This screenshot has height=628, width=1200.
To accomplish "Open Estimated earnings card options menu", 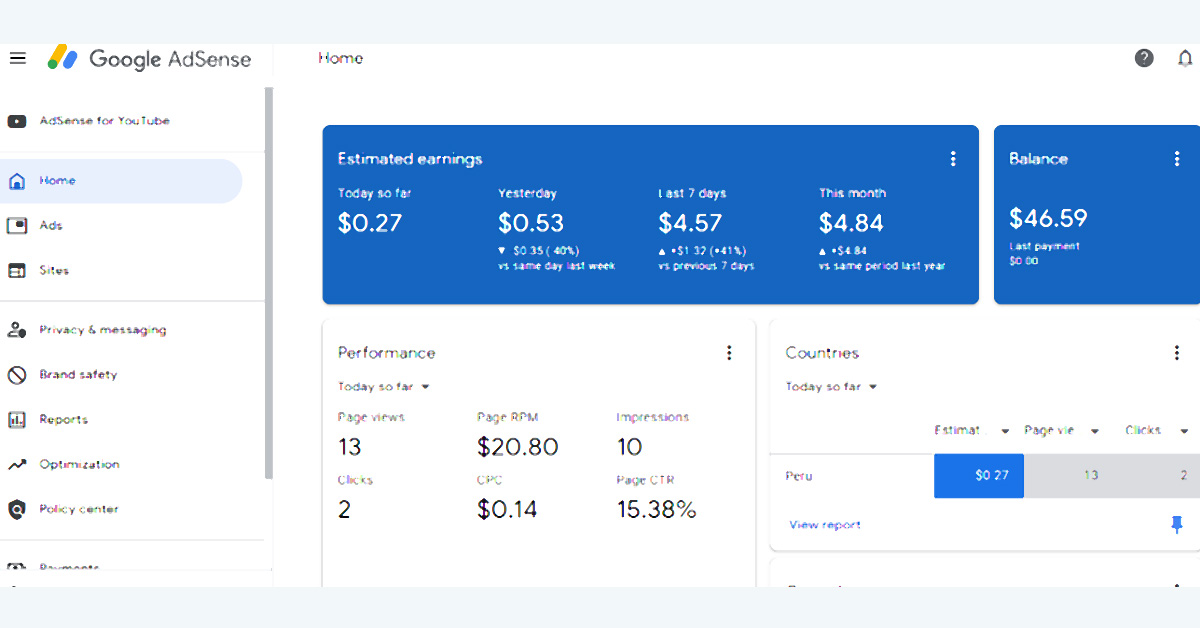I will 953,159.
